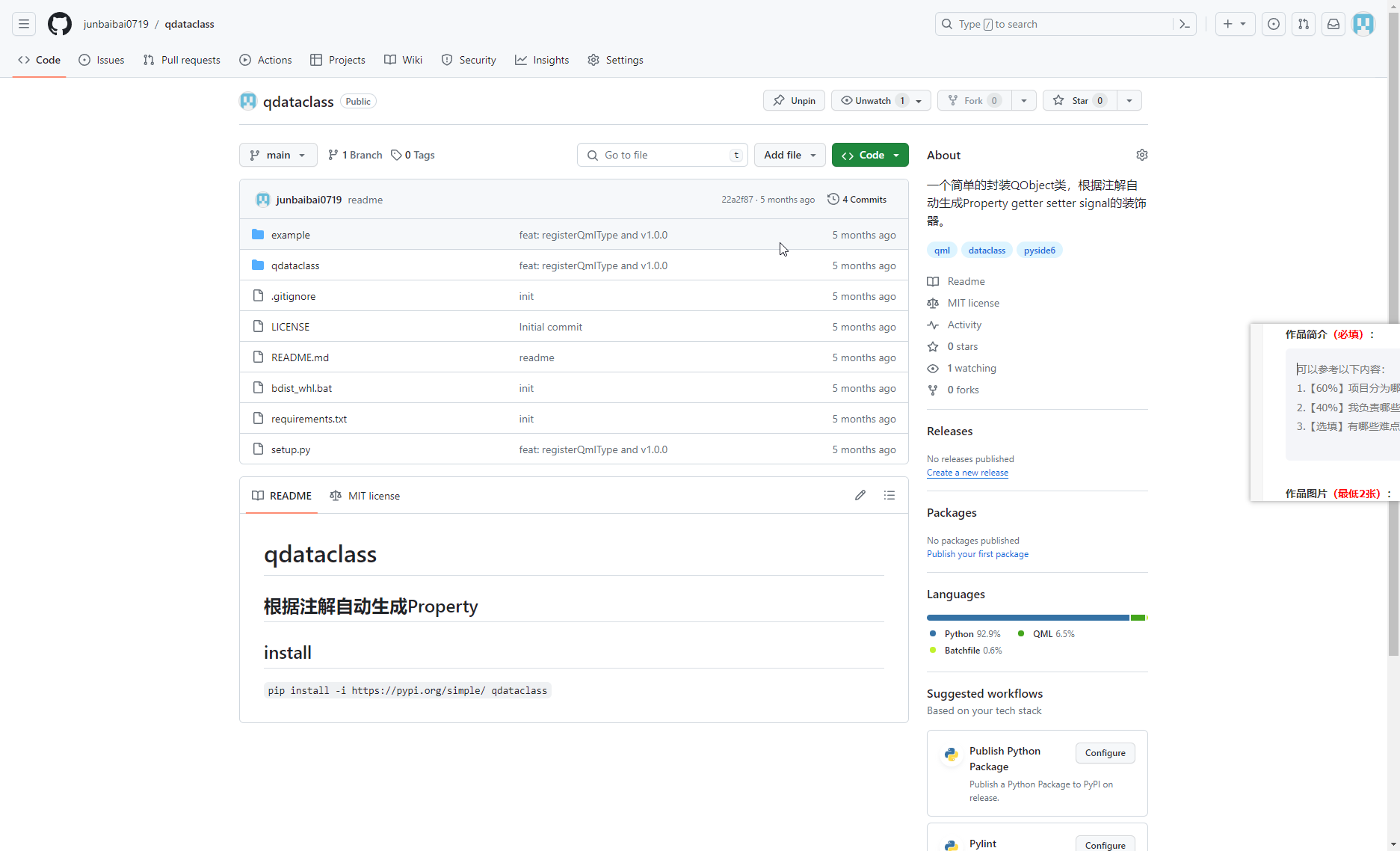Viewport: 1400px width, 851px height.
Task: Open the README.md file
Action: [x=300, y=357]
